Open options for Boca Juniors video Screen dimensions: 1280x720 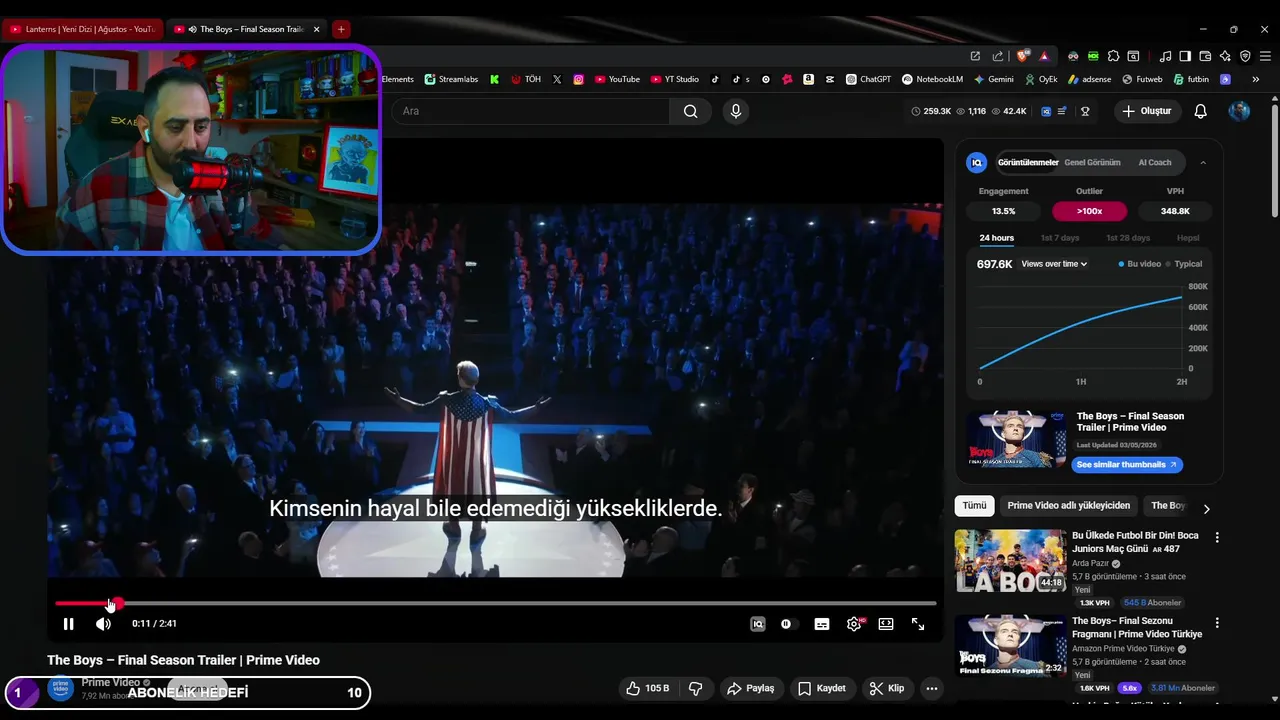pos(1217,538)
